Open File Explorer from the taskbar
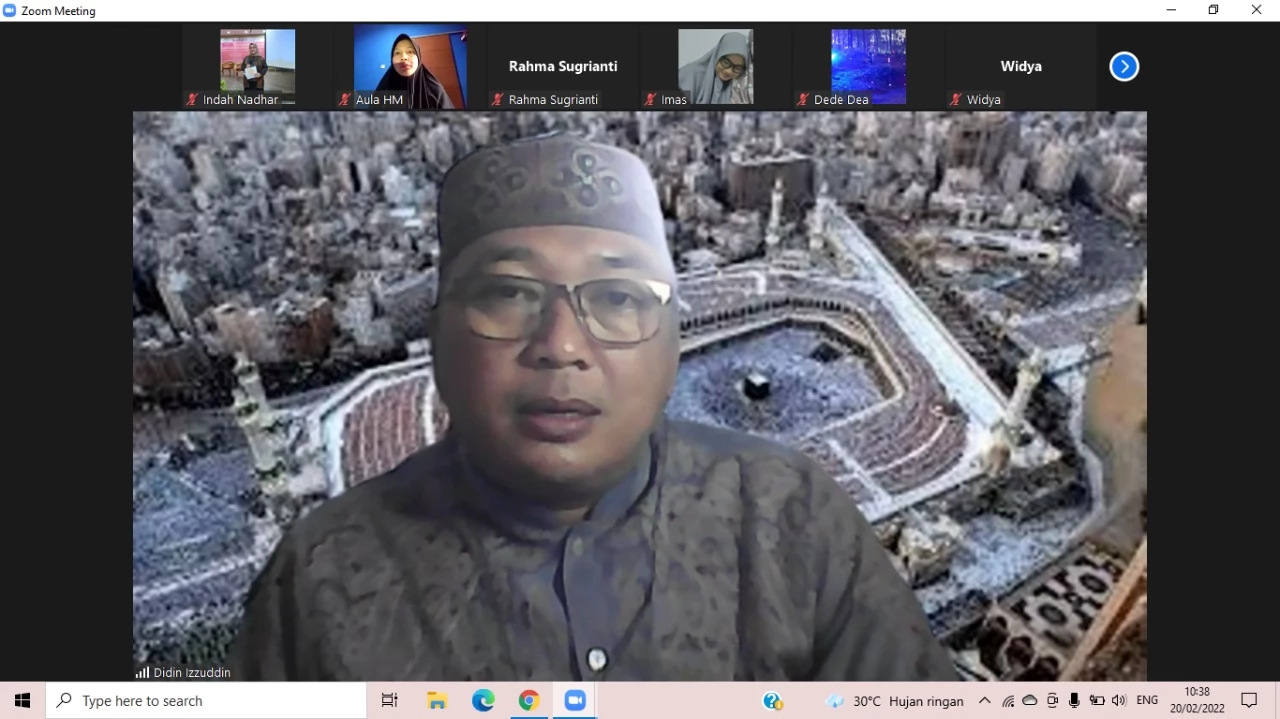 point(437,701)
